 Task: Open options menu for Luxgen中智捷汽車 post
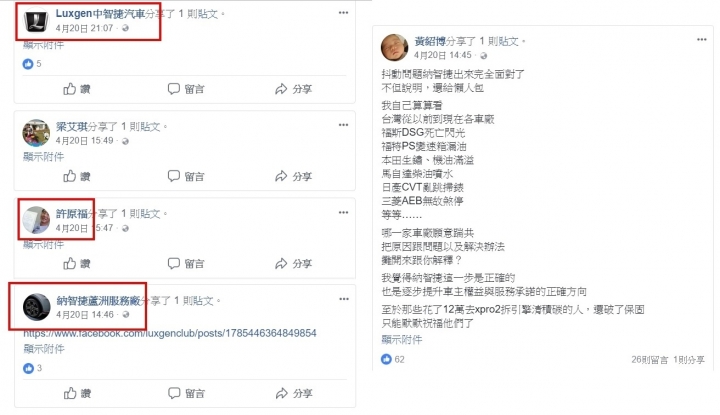point(343,13)
